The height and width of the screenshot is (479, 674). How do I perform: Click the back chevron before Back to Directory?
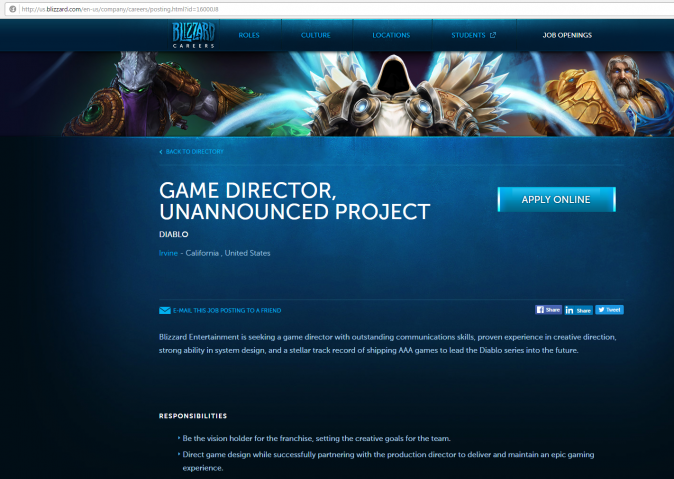[x=161, y=152]
